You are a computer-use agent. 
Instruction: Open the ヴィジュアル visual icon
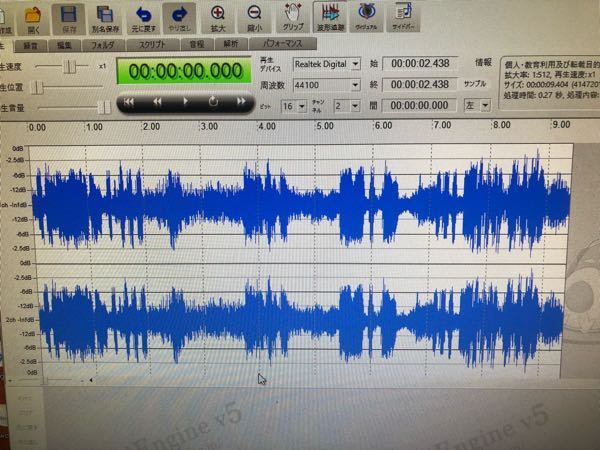click(366, 16)
